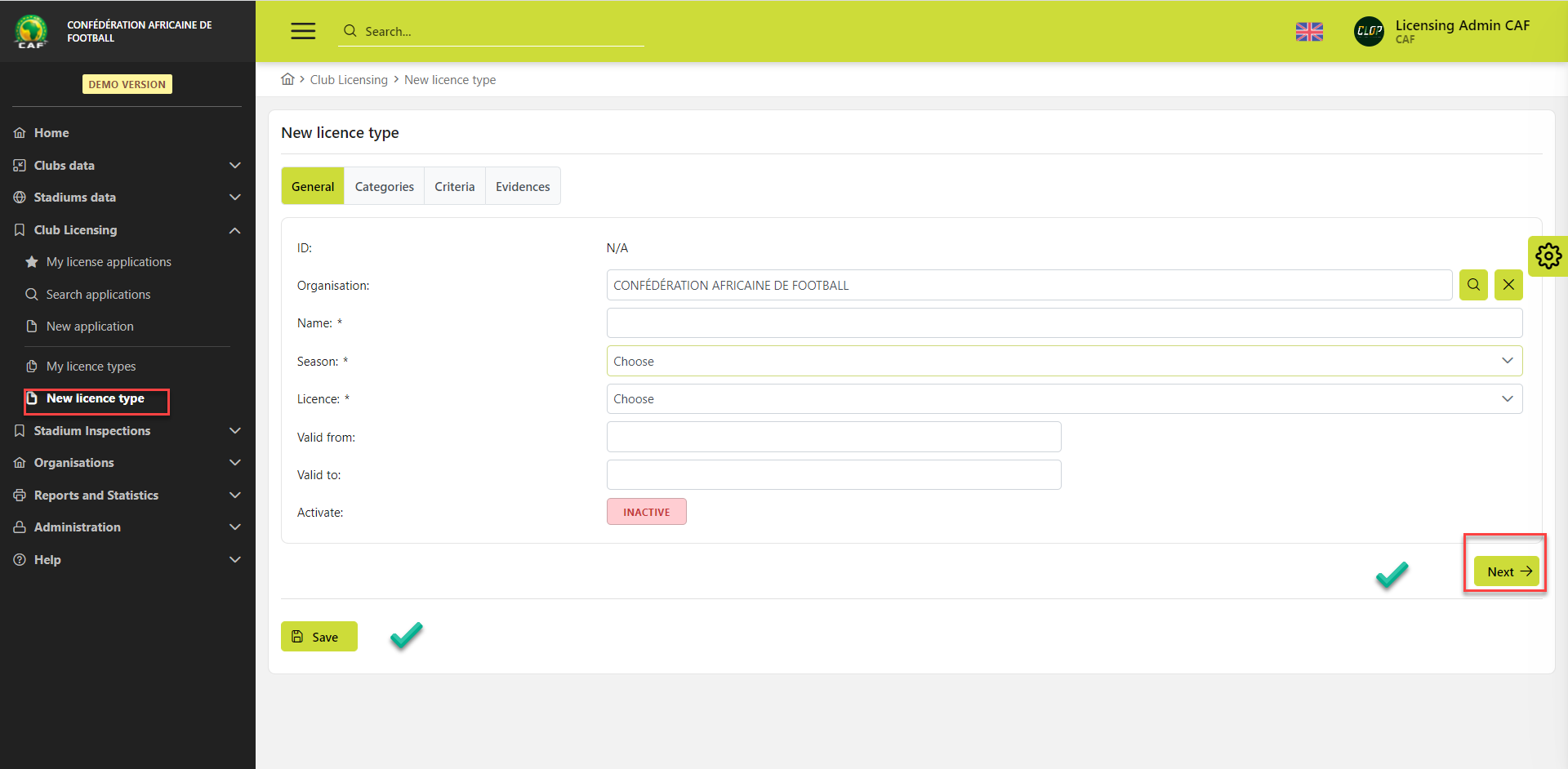The image size is (1568, 769).
Task: Click the Next button
Action: click(x=1507, y=571)
